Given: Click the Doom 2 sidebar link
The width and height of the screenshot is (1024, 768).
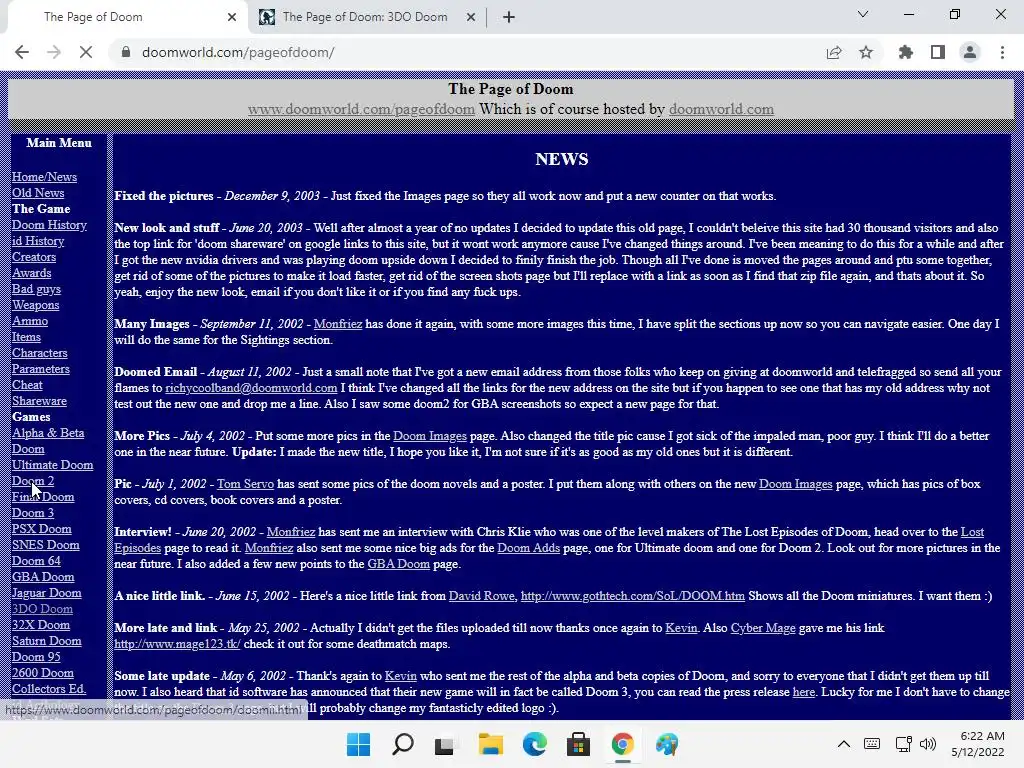Looking at the screenshot, I should 33,481.
